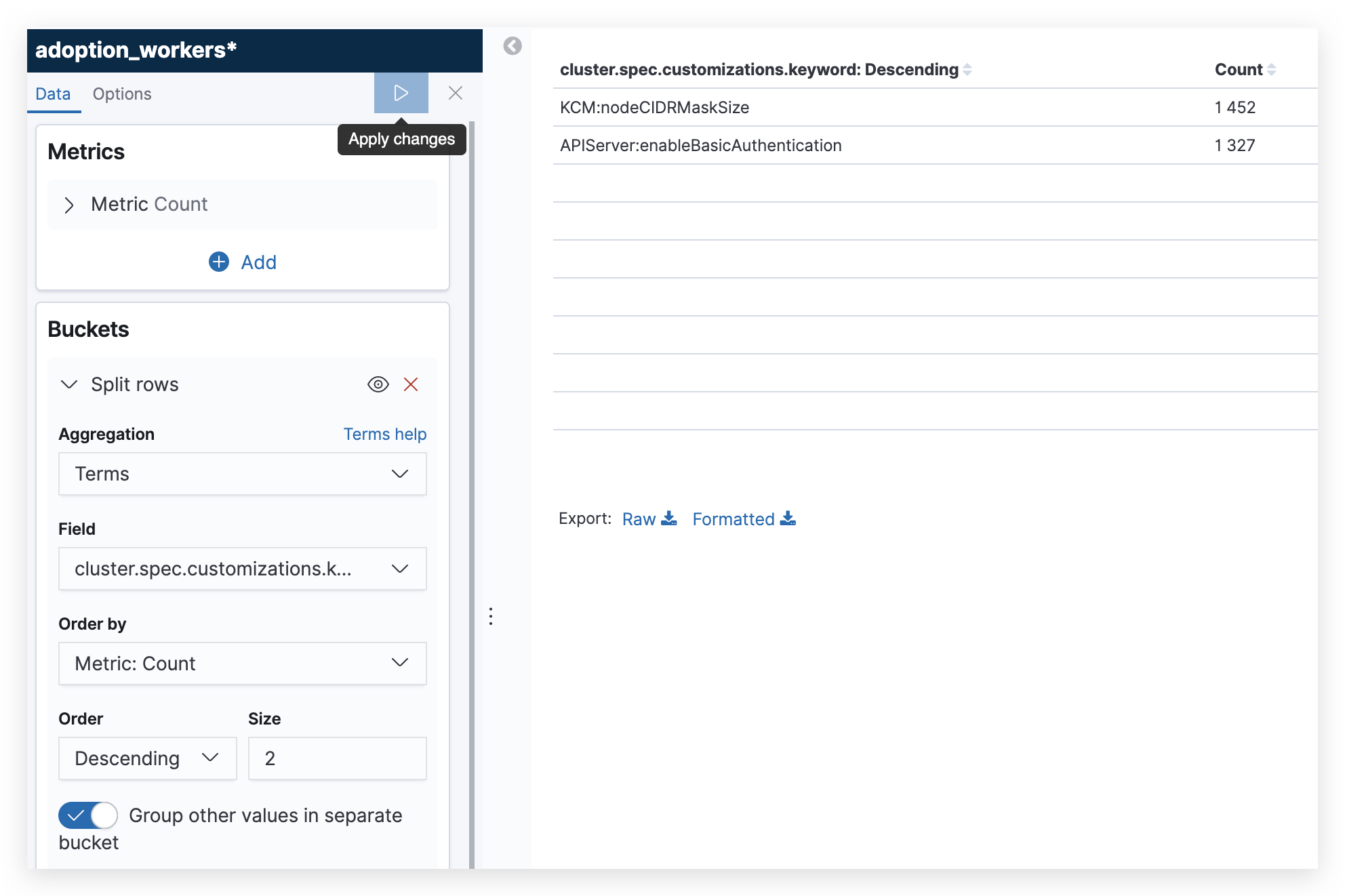
Task: Collapse the editor panel with the back arrow
Action: click(512, 46)
